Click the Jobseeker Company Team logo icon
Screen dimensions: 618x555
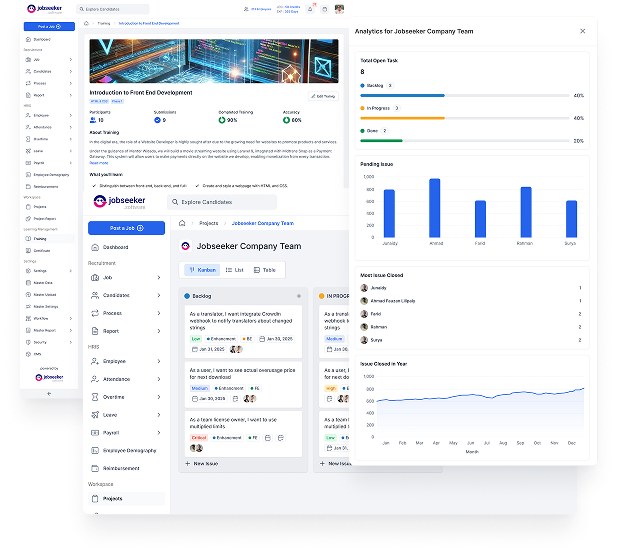click(186, 246)
